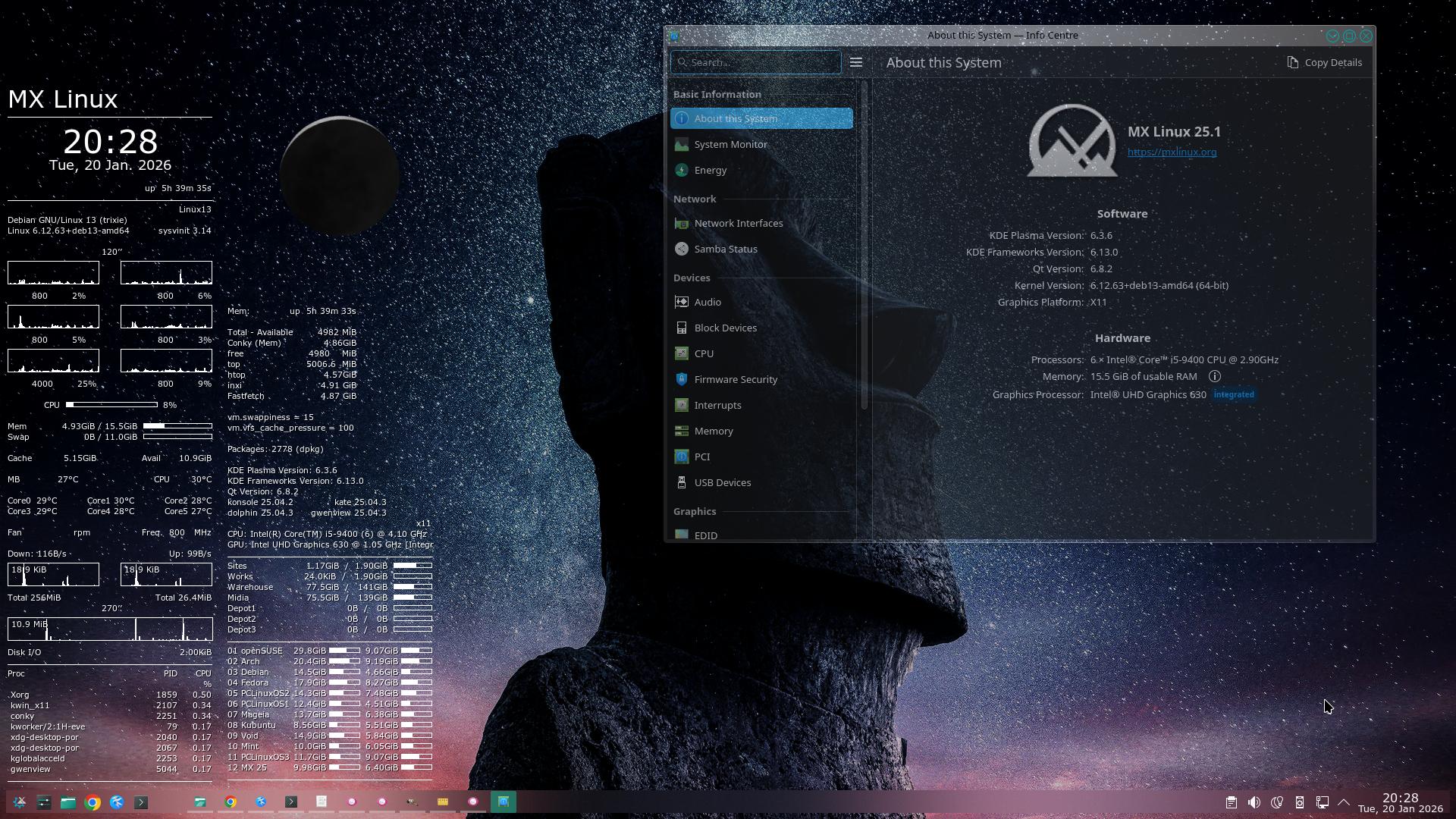Open the clipboard tray icon
1456x819 pixels.
[1231, 802]
